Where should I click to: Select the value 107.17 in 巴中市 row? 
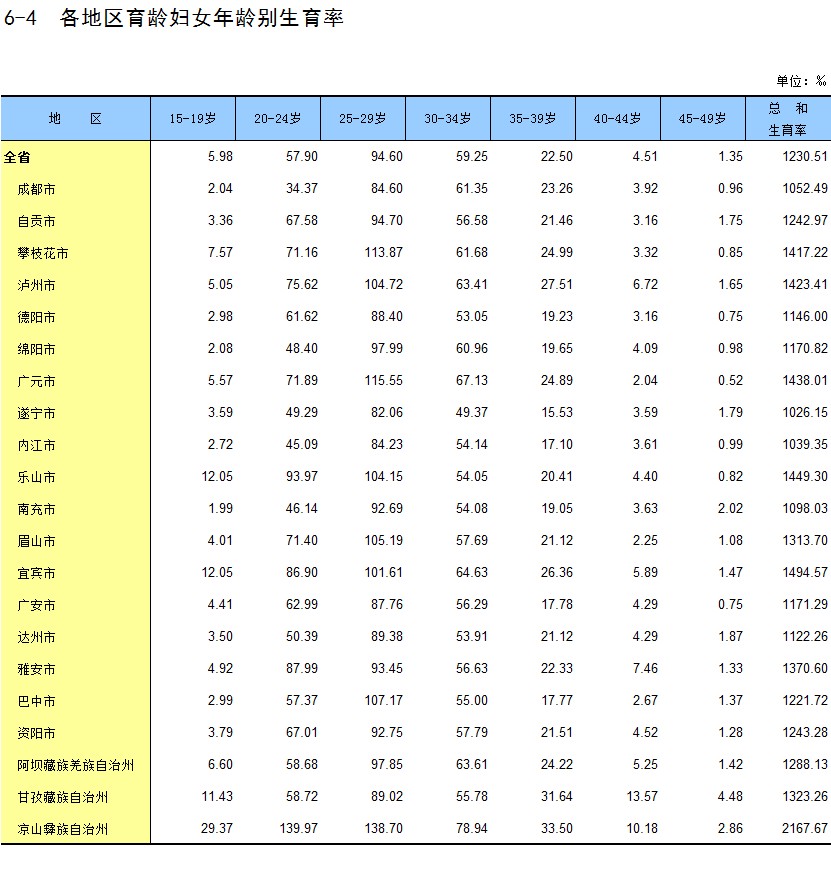pyautogui.click(x=384, y=700)
